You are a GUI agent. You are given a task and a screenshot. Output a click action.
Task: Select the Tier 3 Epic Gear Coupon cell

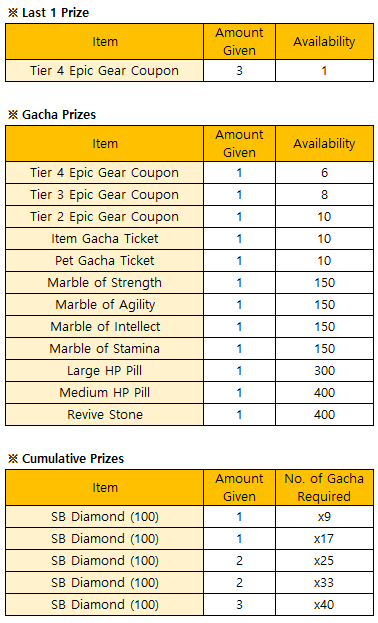105,195
